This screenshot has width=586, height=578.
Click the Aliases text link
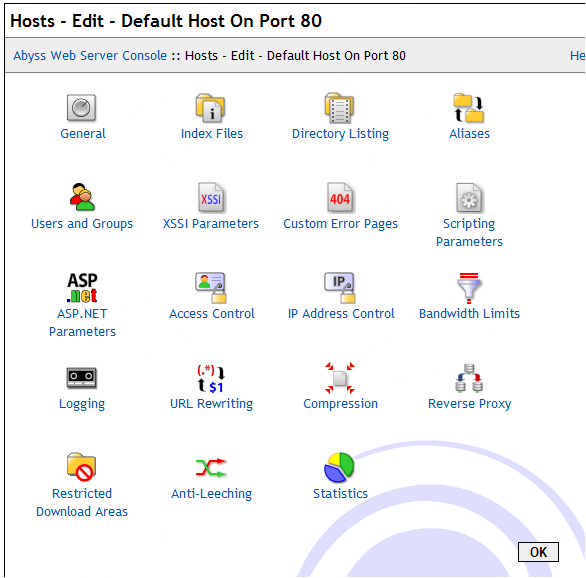pos(469,134)
